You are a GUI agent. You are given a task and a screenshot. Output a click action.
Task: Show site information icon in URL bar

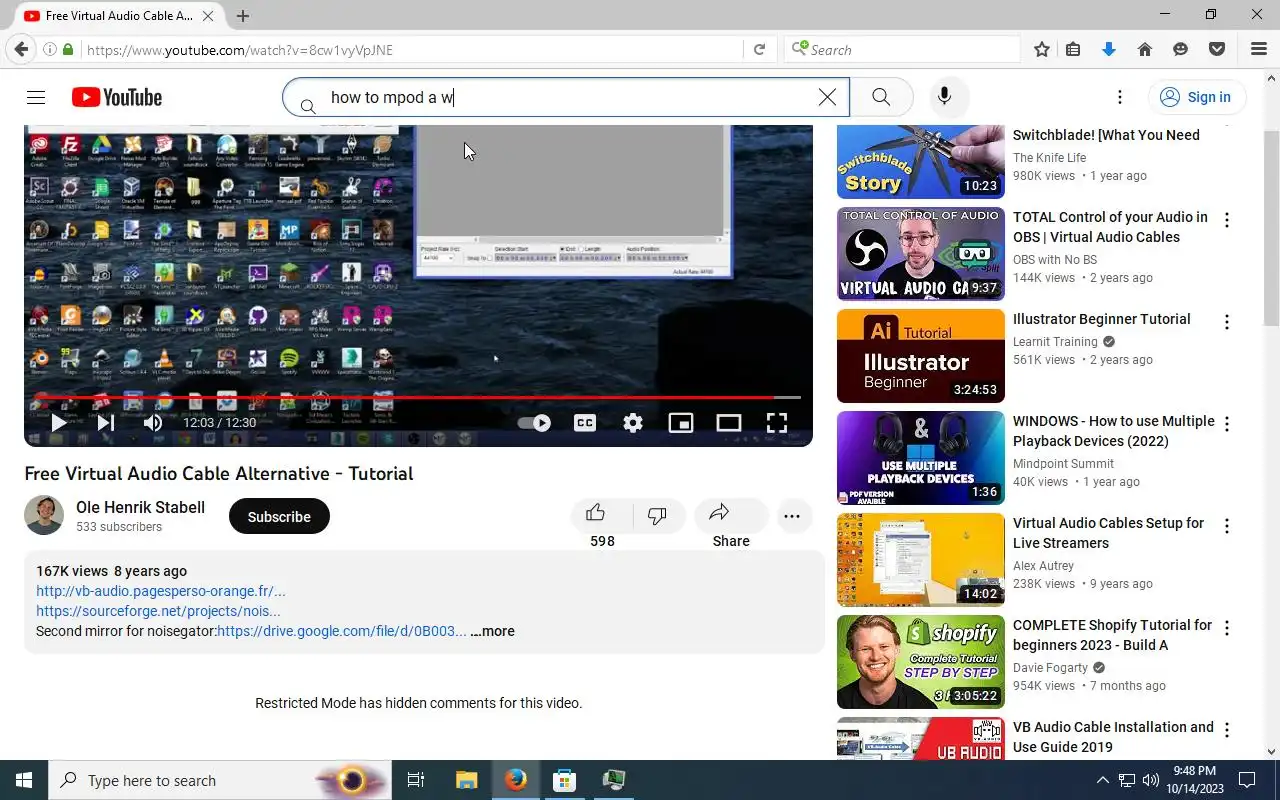(x=49, y=49)
